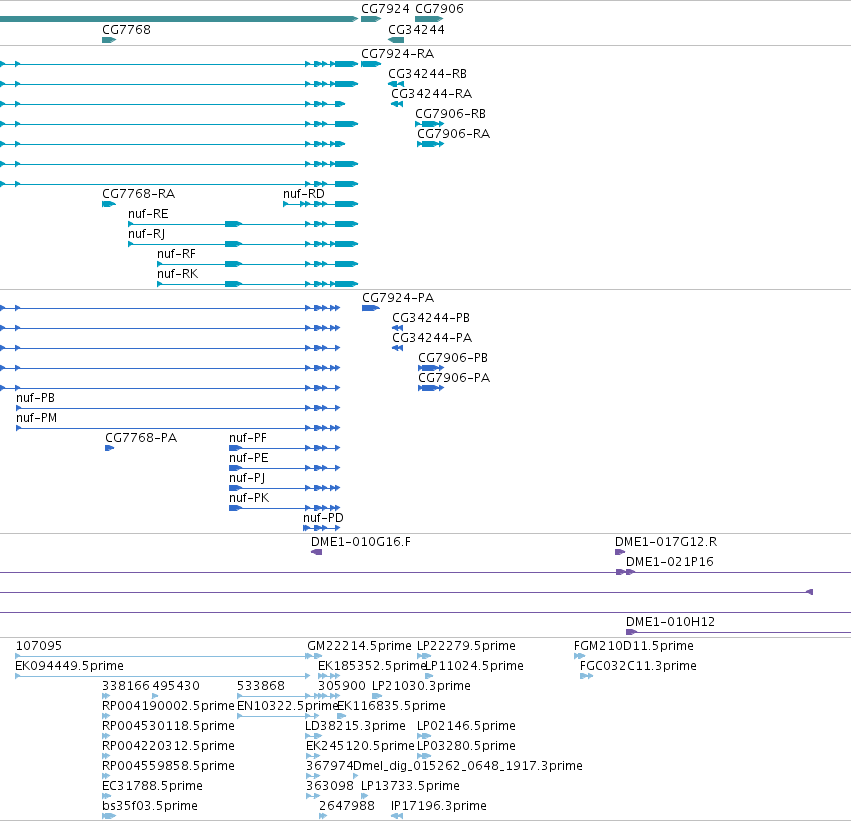Click EST labeled 305900
This screenshot has height=821, width=851.
pos(342,686)
